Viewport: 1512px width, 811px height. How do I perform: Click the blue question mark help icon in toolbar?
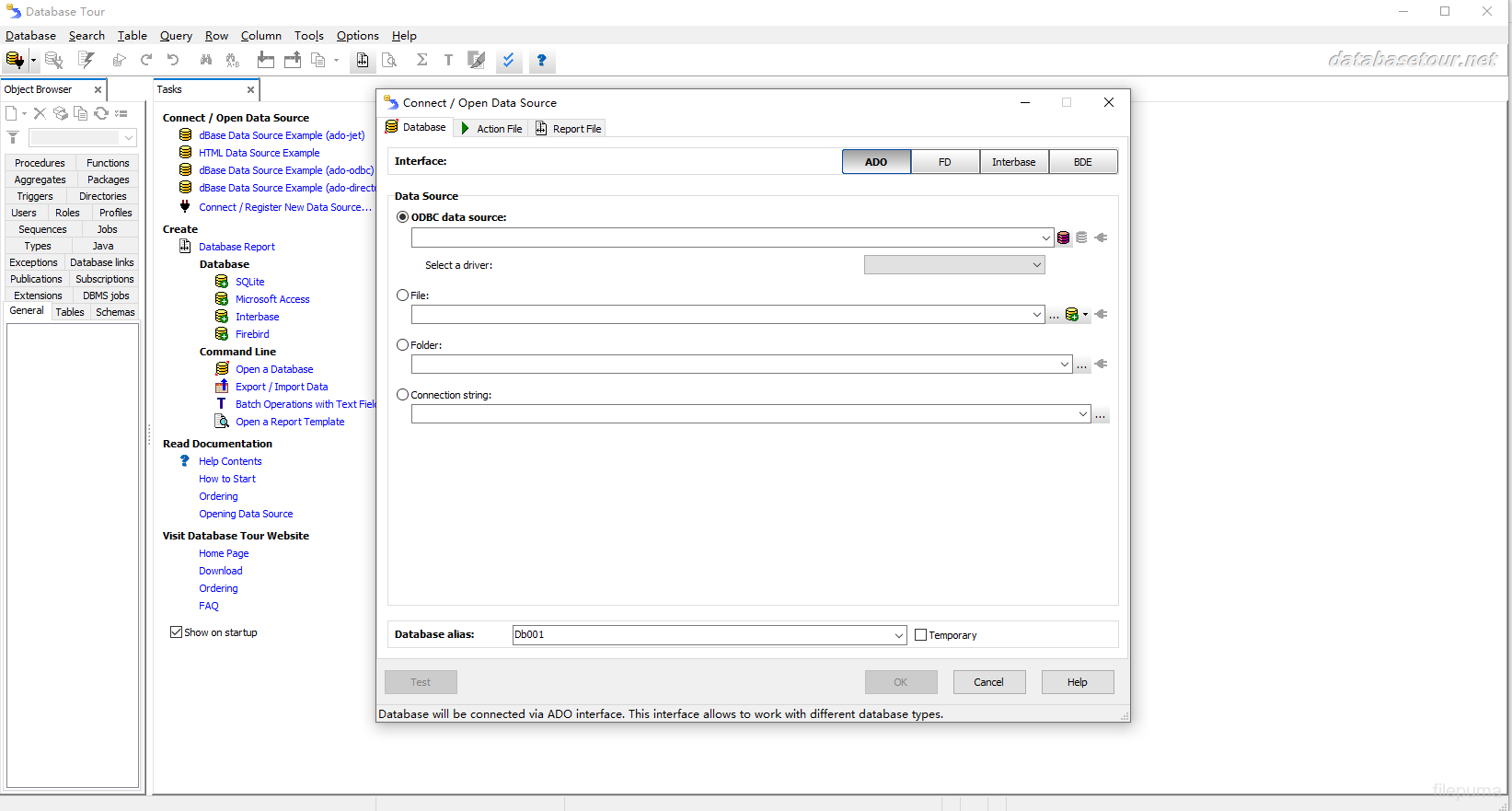click(541, 61)
